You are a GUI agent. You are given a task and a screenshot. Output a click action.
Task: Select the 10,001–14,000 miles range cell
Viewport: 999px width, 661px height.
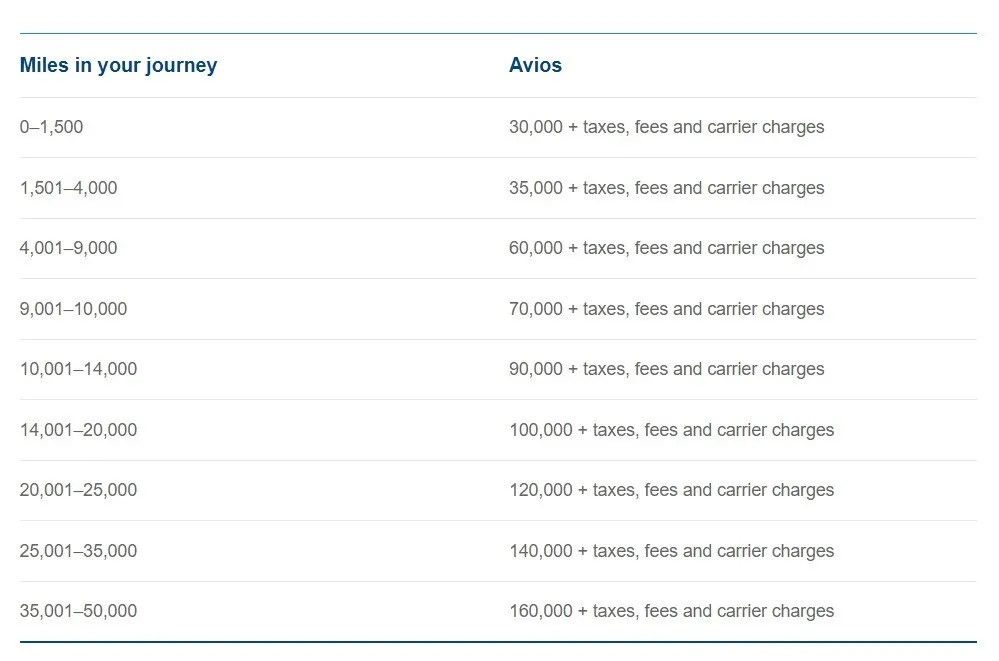point(78,369)
